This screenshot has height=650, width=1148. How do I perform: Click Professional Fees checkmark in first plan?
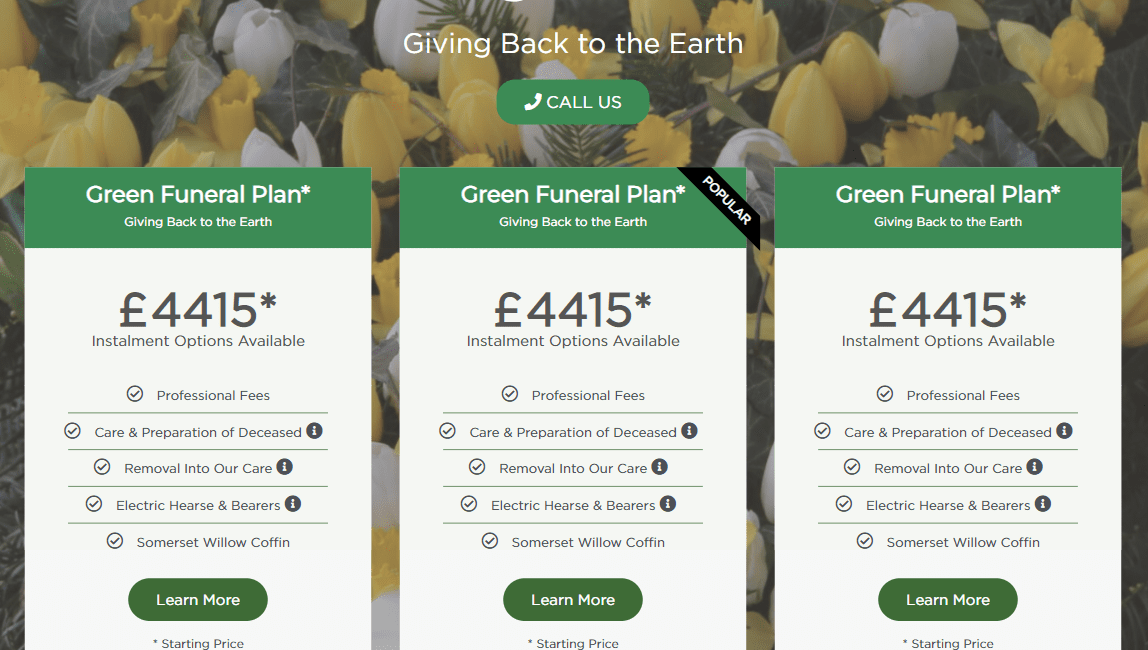click(135, 394)
